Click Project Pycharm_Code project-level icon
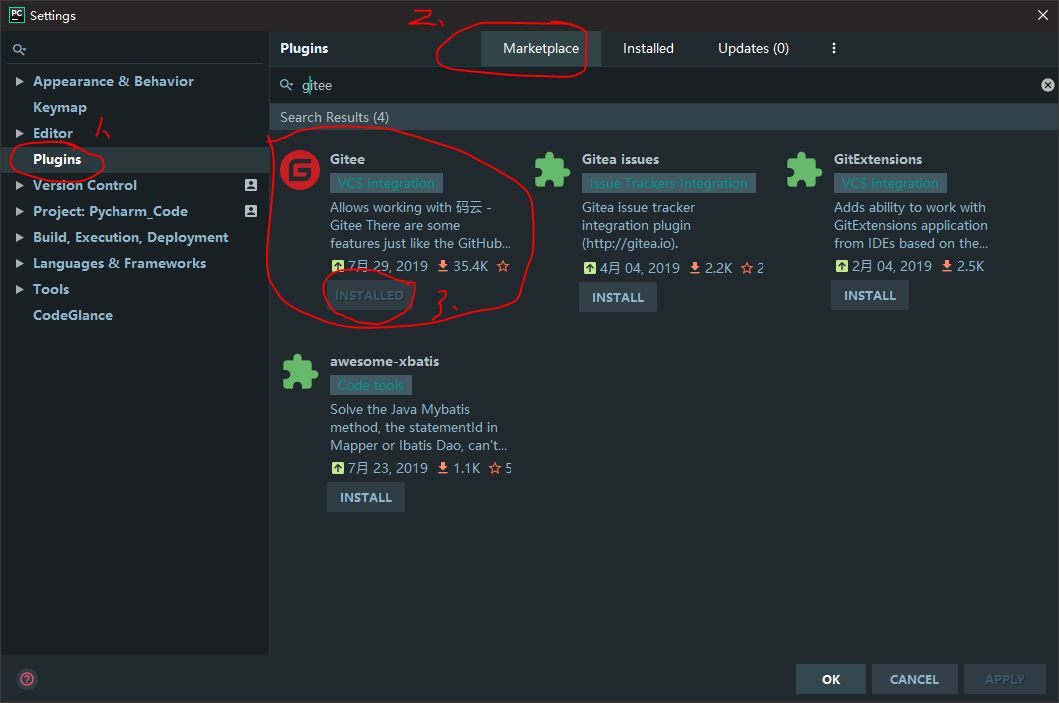1059x703 pixels. [x=251, y=211]
